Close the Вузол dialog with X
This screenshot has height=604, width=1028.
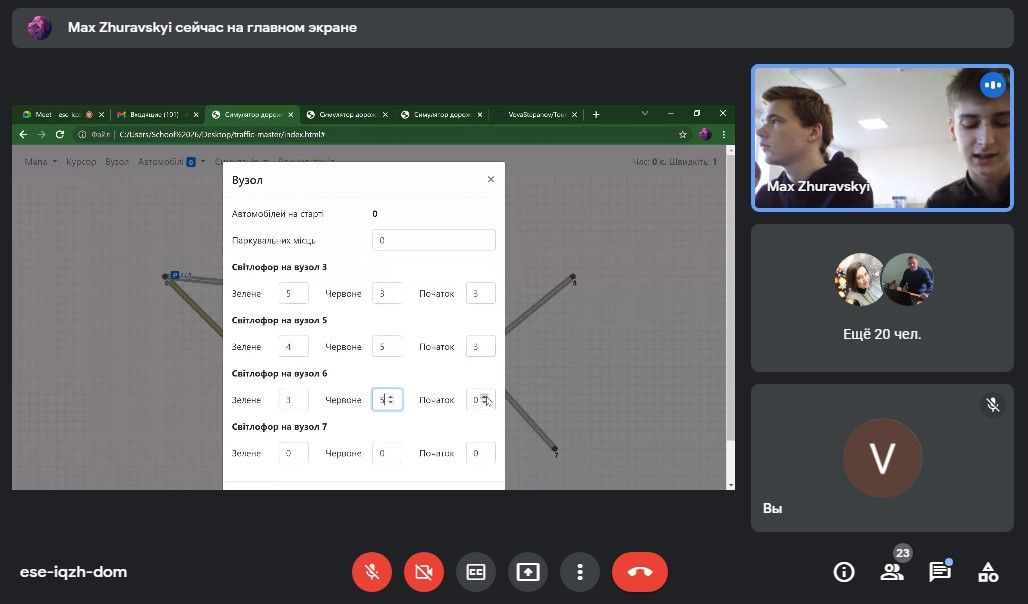point(490,180)
